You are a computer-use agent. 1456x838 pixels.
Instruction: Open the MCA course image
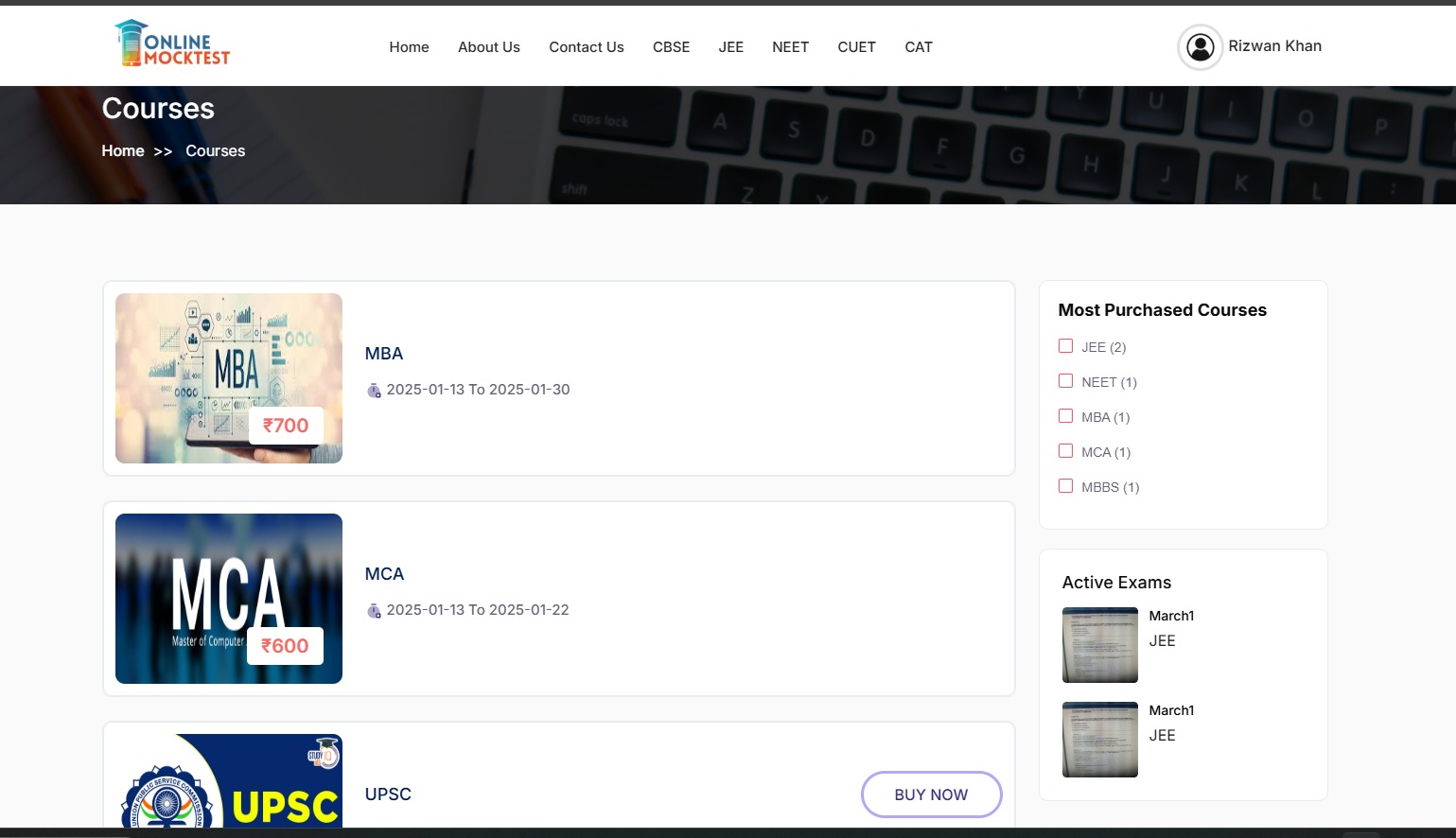click(x=228, y=598)
